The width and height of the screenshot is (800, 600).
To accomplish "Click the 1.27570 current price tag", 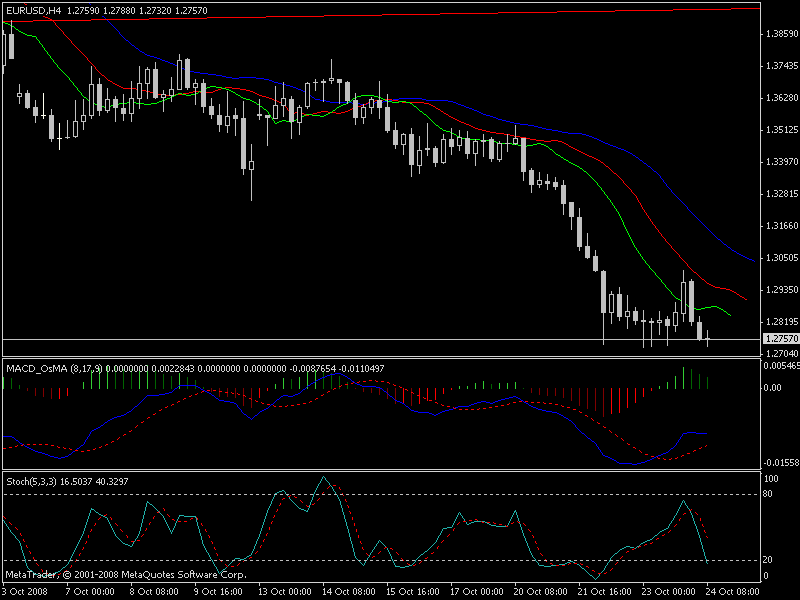I will point(779,341).
